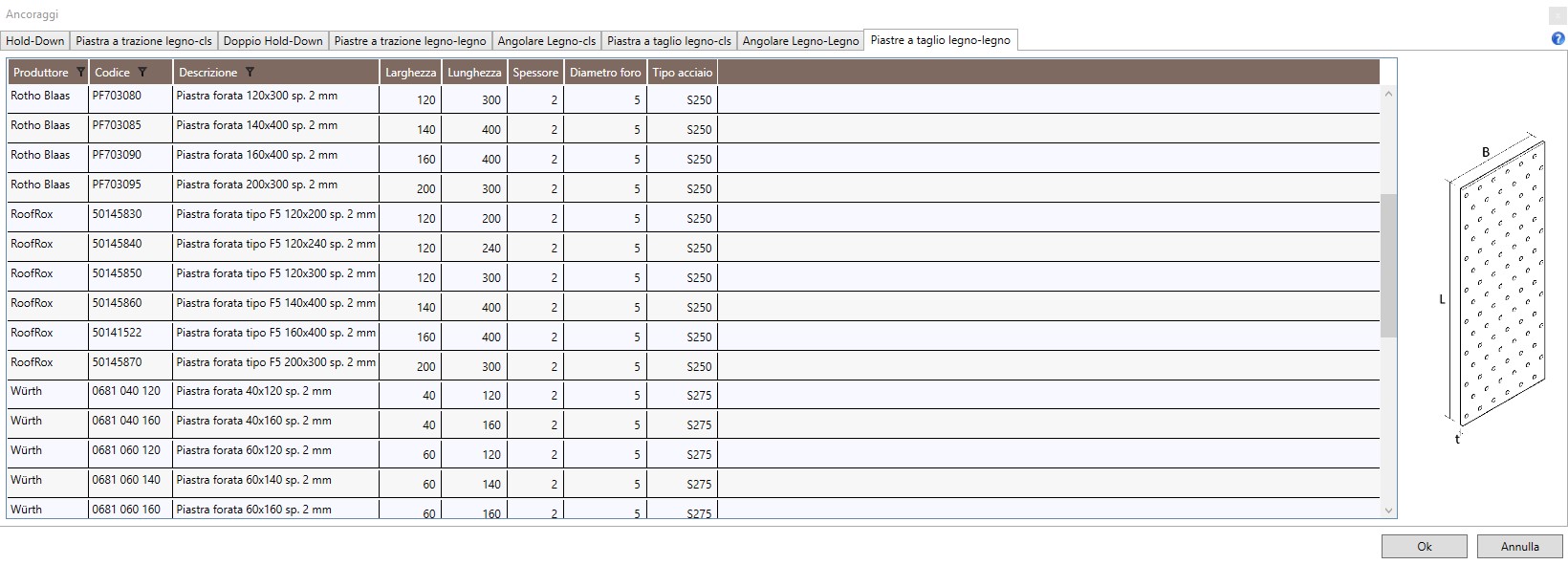Select row with code PF703080
The height and width of the screenshot is (565, 1568).
(693, 99)
